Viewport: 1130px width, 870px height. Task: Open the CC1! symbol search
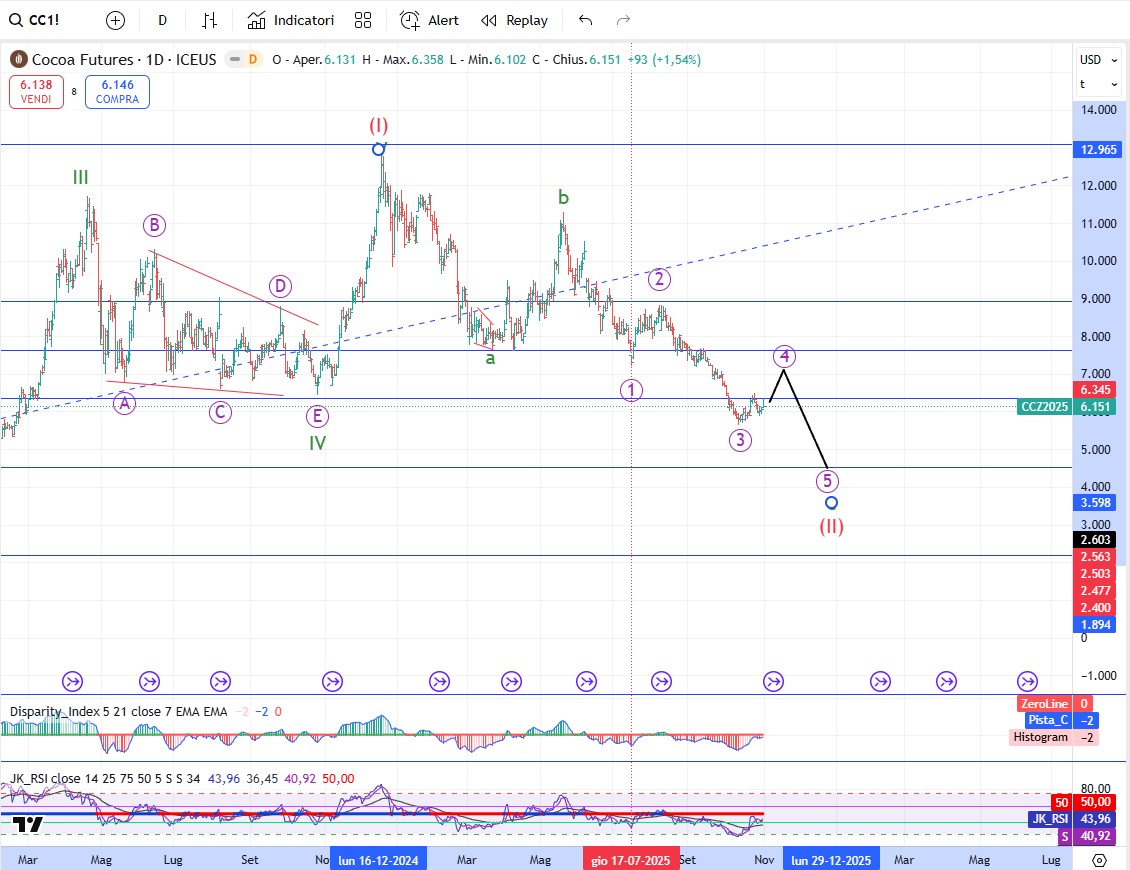click(37, 20)
